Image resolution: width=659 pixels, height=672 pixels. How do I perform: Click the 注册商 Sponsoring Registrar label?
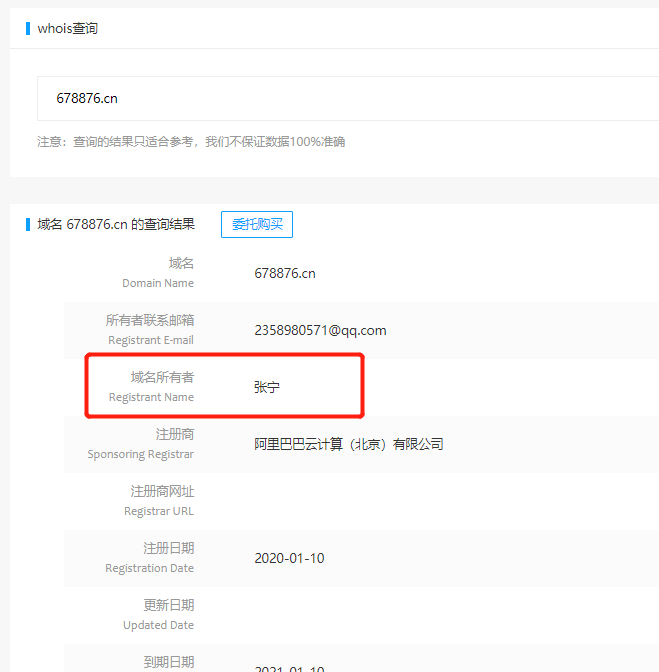click(142, 444)
